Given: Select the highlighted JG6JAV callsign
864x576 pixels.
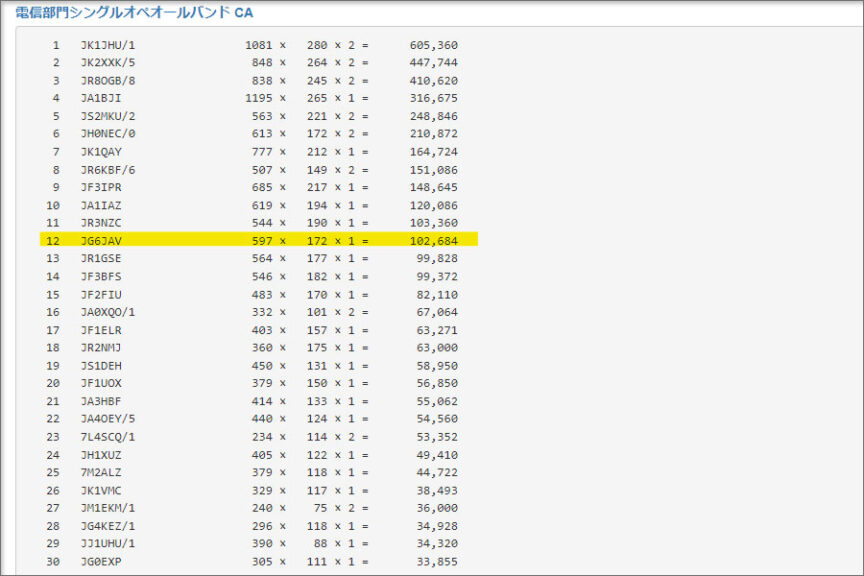Looking at the screenshot, I should 100,240.
